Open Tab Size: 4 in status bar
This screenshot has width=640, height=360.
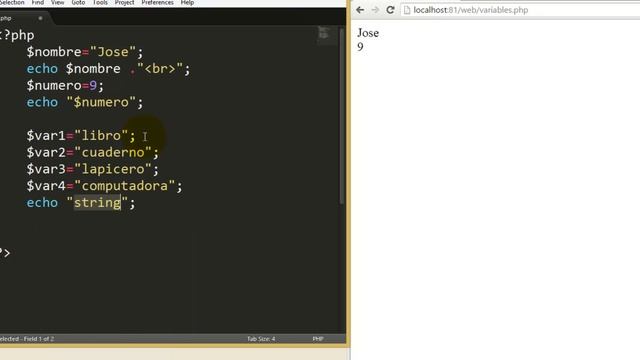(x=261, y=339)
